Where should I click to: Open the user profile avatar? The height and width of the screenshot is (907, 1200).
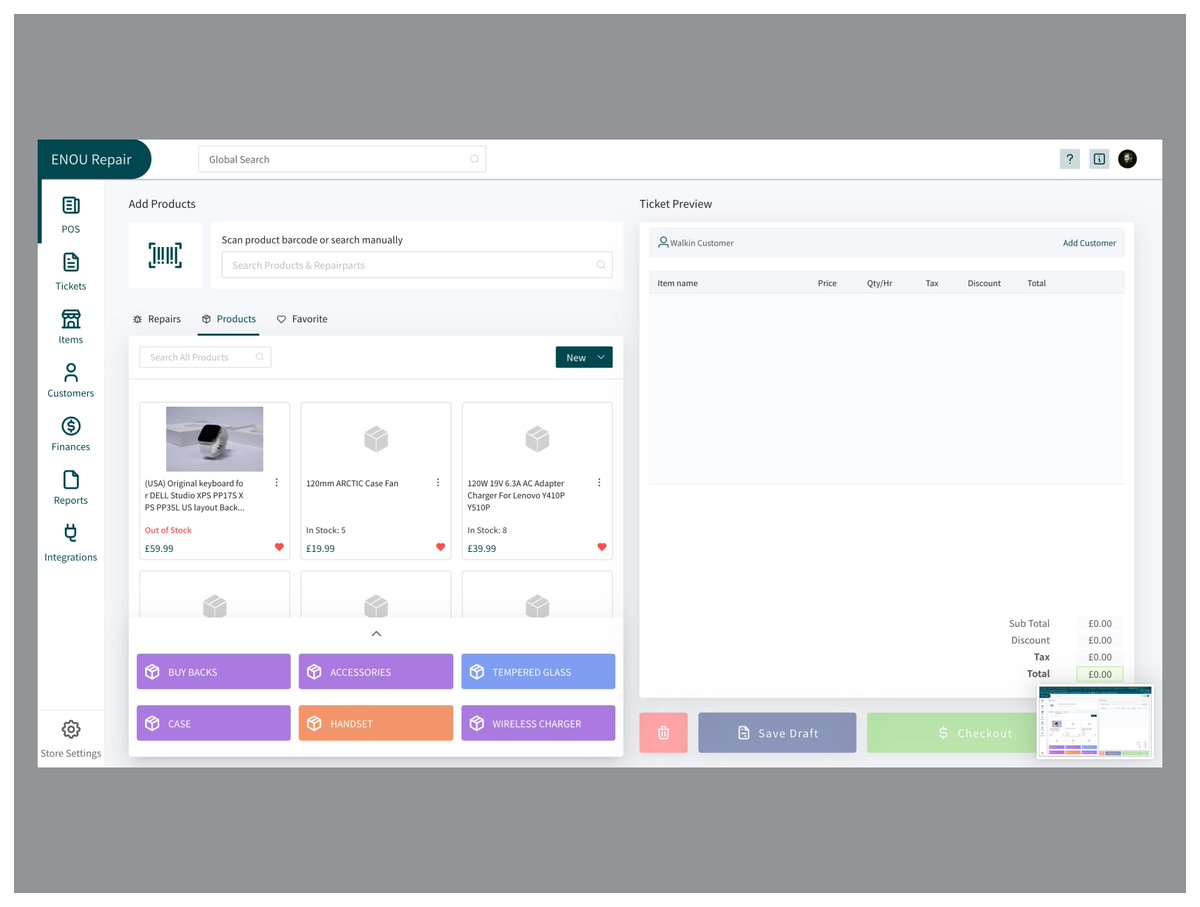[x=1127, y=159]
